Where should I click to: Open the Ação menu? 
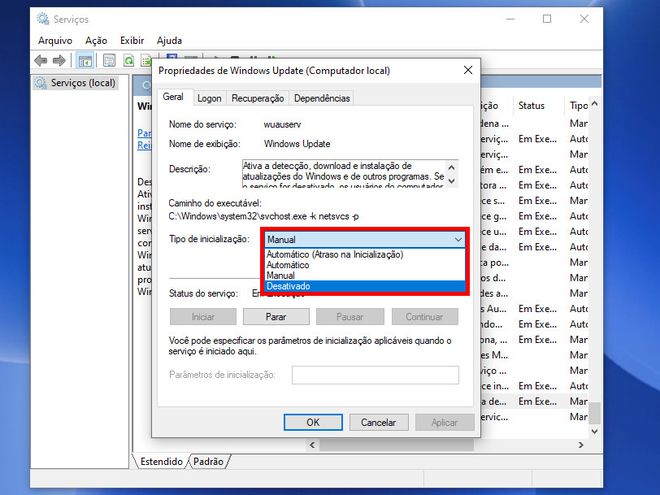tap(96, 40)
